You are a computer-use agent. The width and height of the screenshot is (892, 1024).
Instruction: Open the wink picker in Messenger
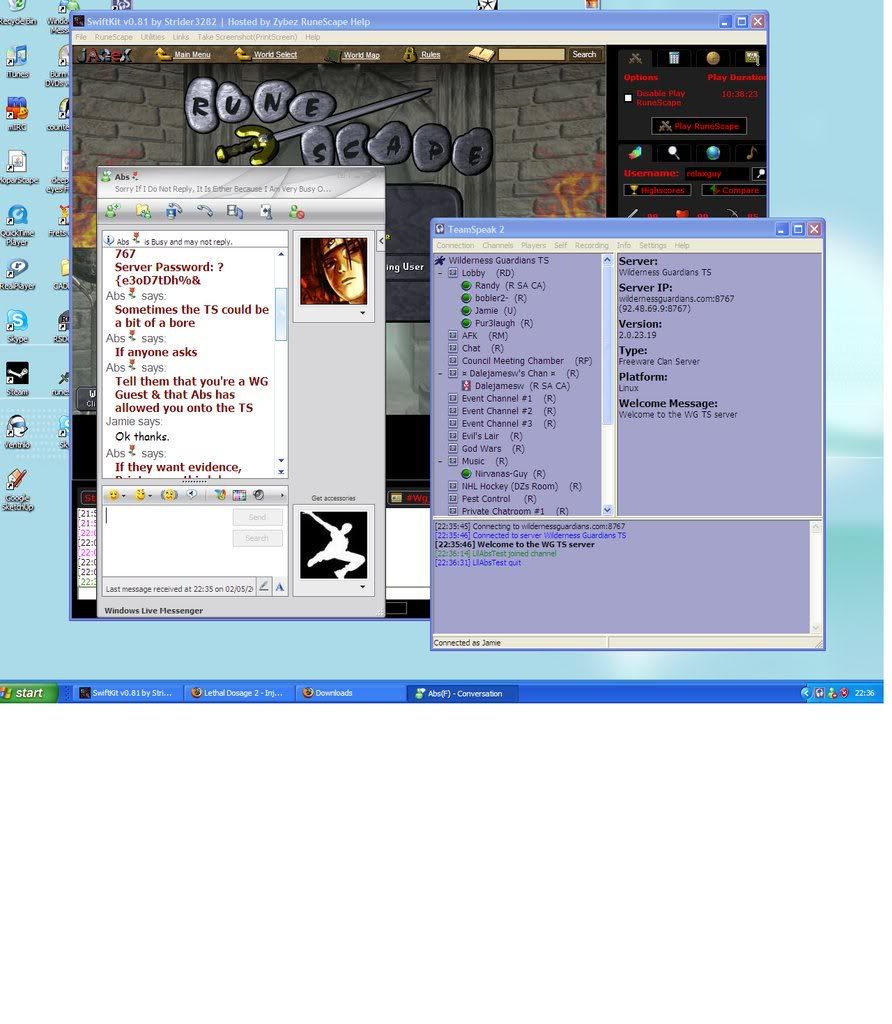coord(142,495)
